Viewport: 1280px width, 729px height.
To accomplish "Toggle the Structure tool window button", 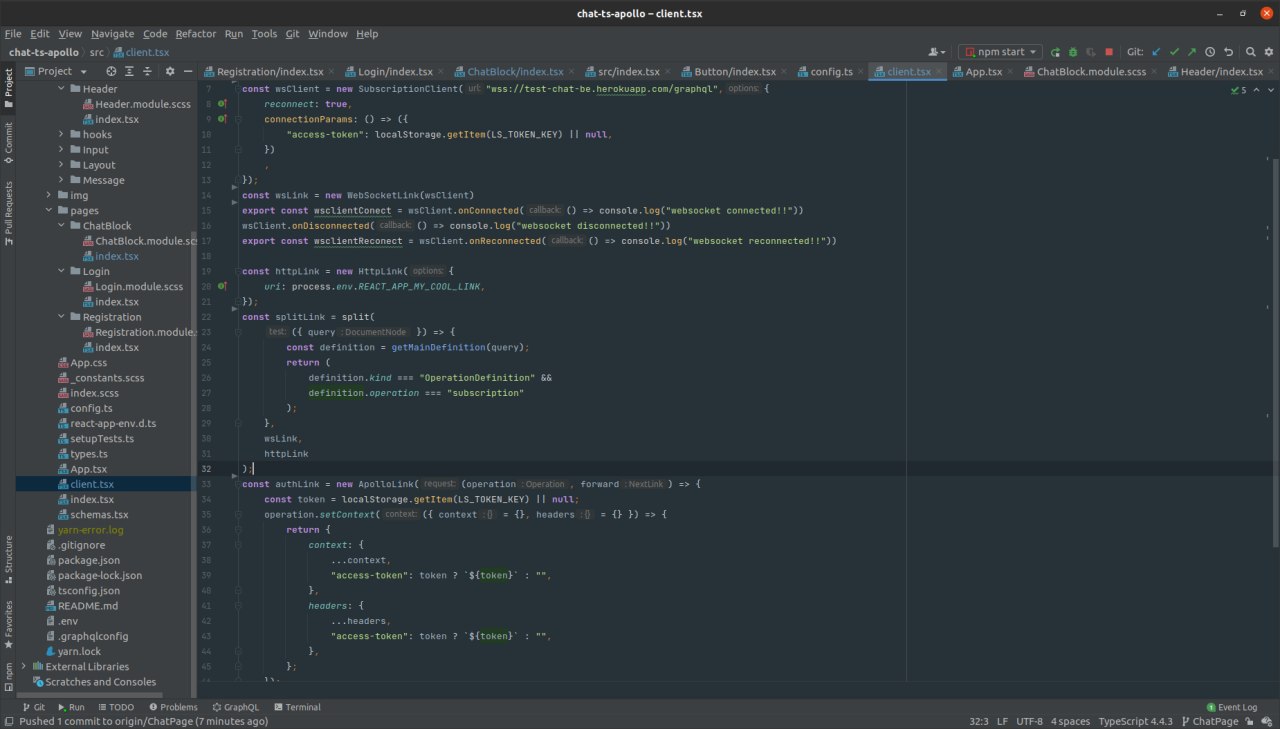I will [9, 558].
